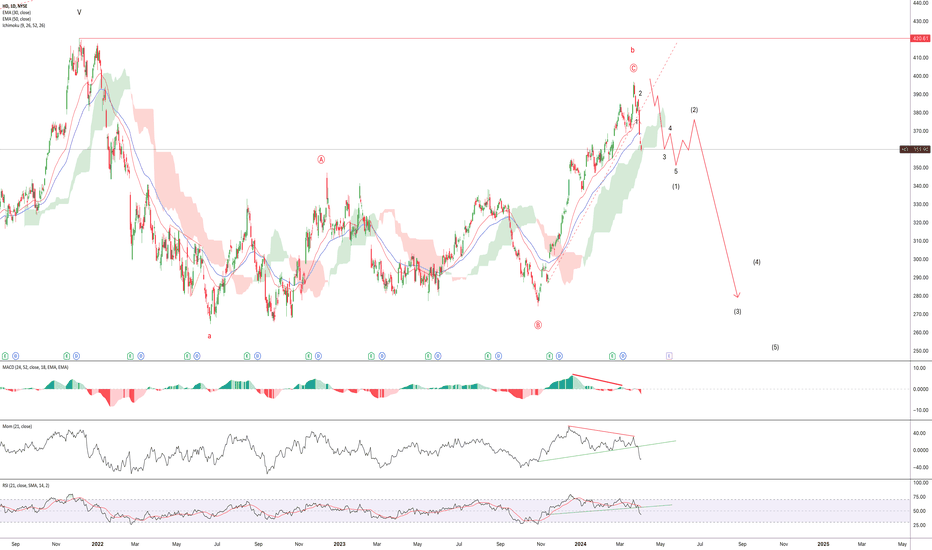Open the November 2021 earnings marker
Screen dimensions: 932x550
[67, 356]
